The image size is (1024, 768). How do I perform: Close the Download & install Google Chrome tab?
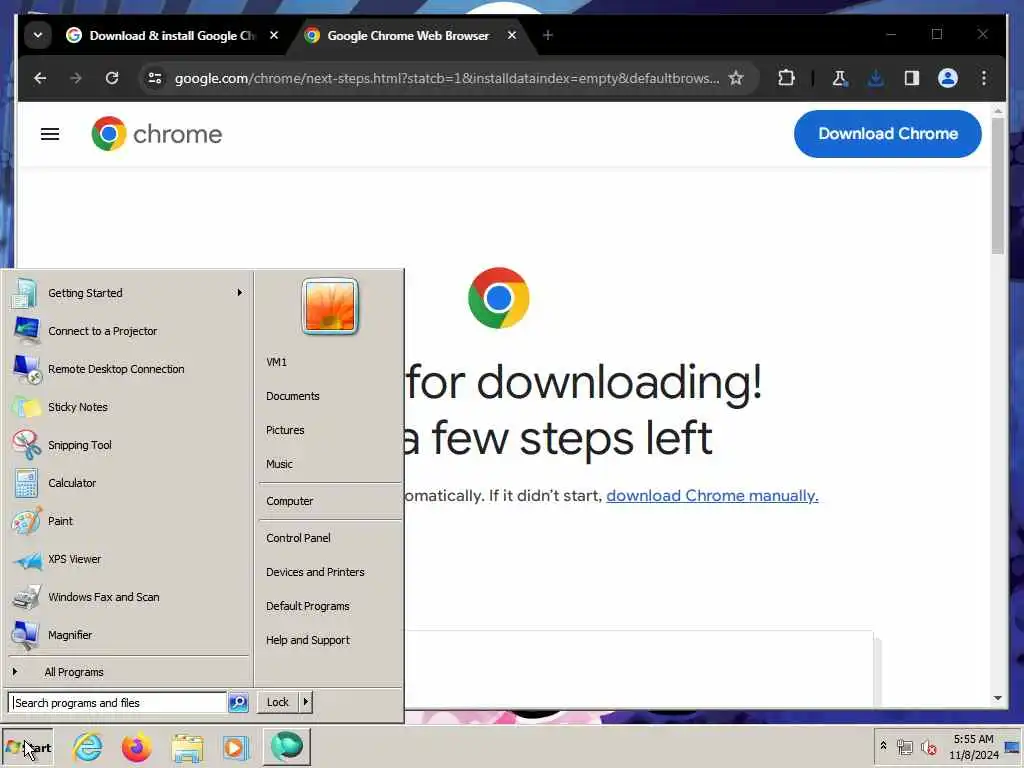coord(274,35)
